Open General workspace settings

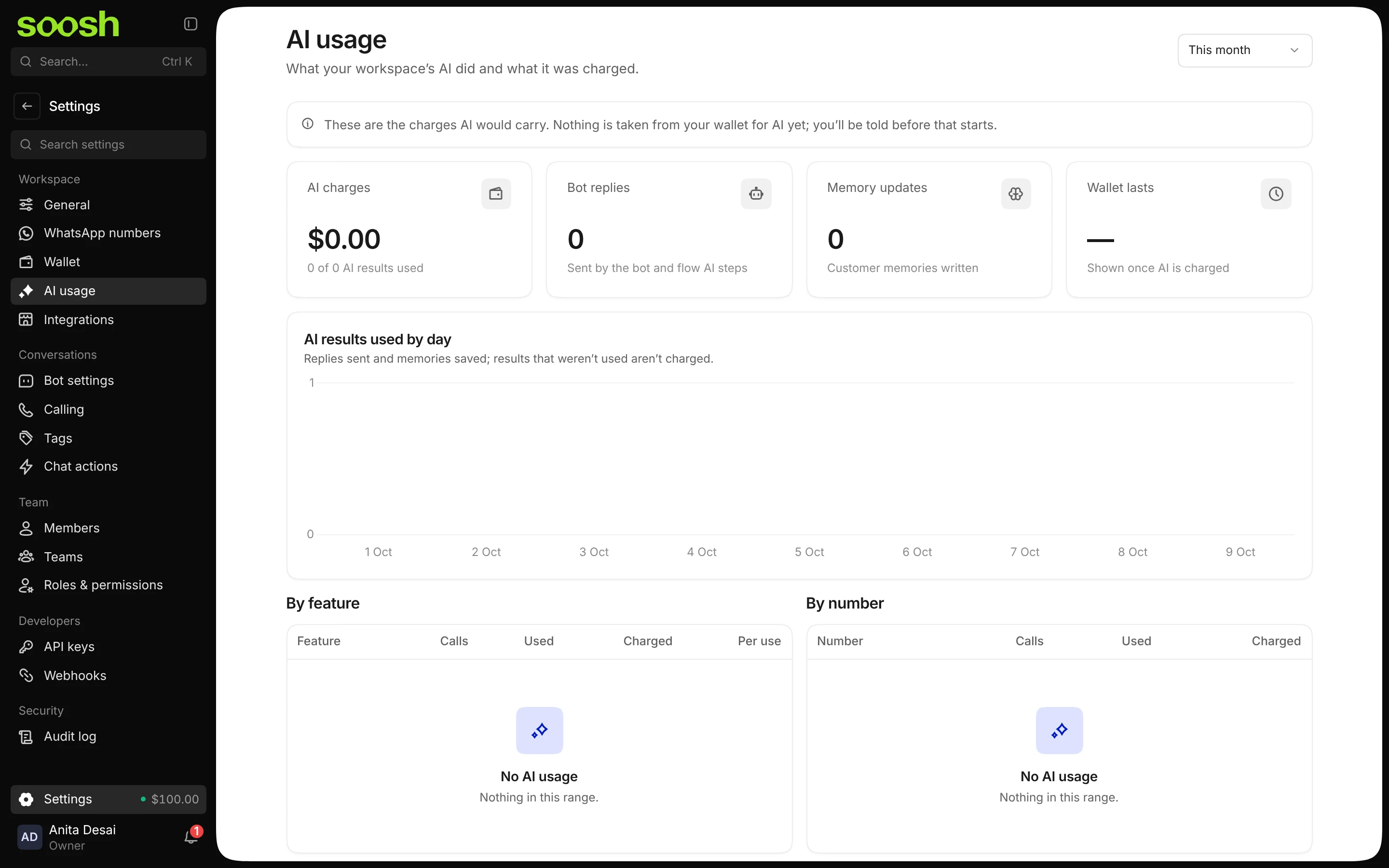point(109,205)
